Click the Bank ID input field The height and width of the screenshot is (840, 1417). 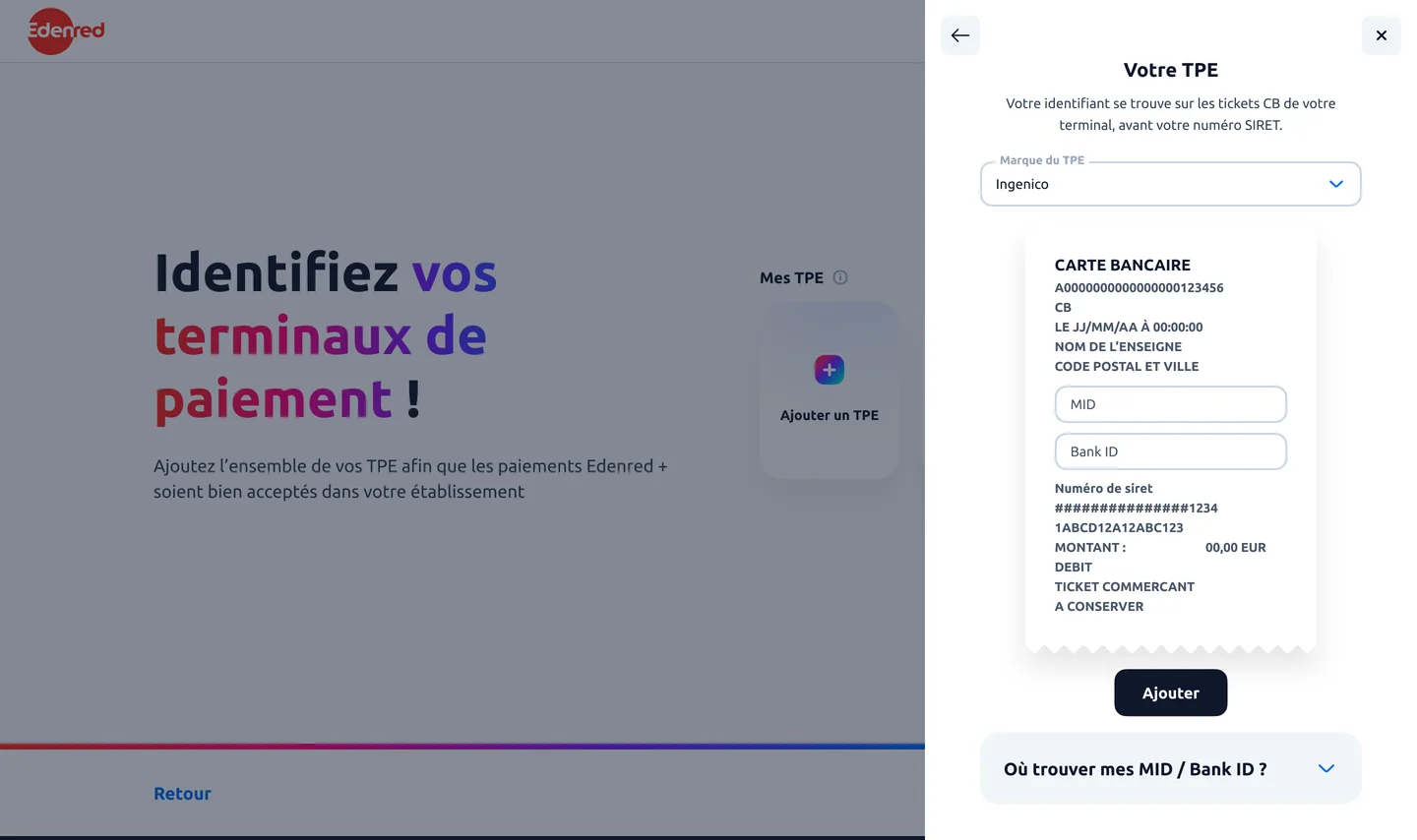1170,451
